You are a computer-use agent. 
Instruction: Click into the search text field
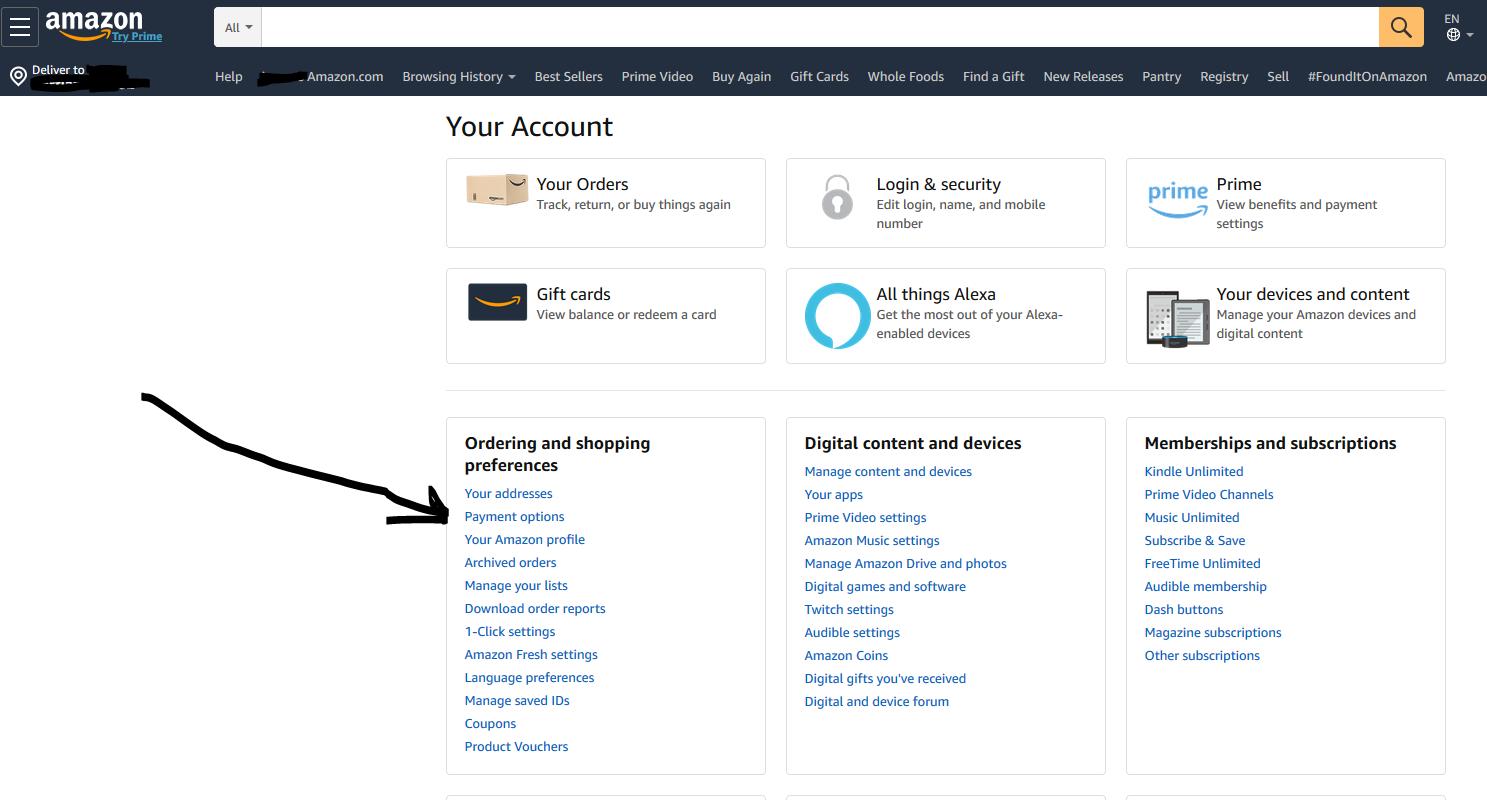pos(818,27)
